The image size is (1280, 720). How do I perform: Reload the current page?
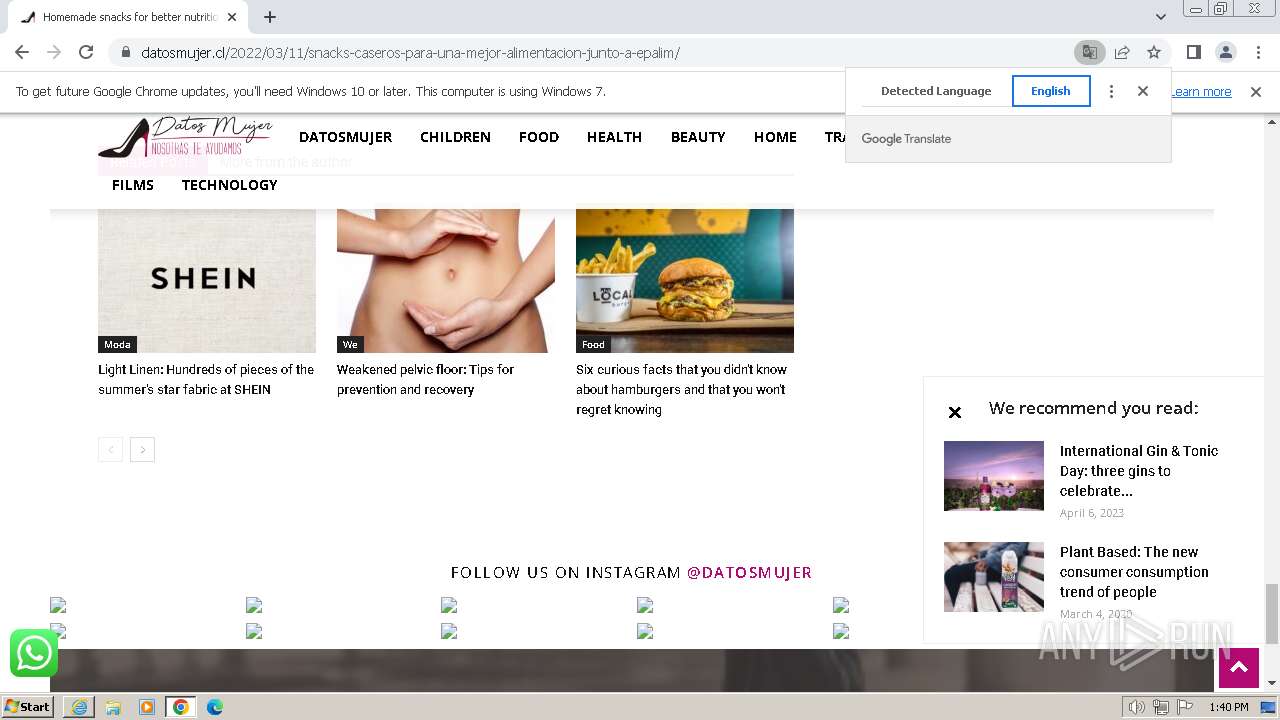[86, 52]
